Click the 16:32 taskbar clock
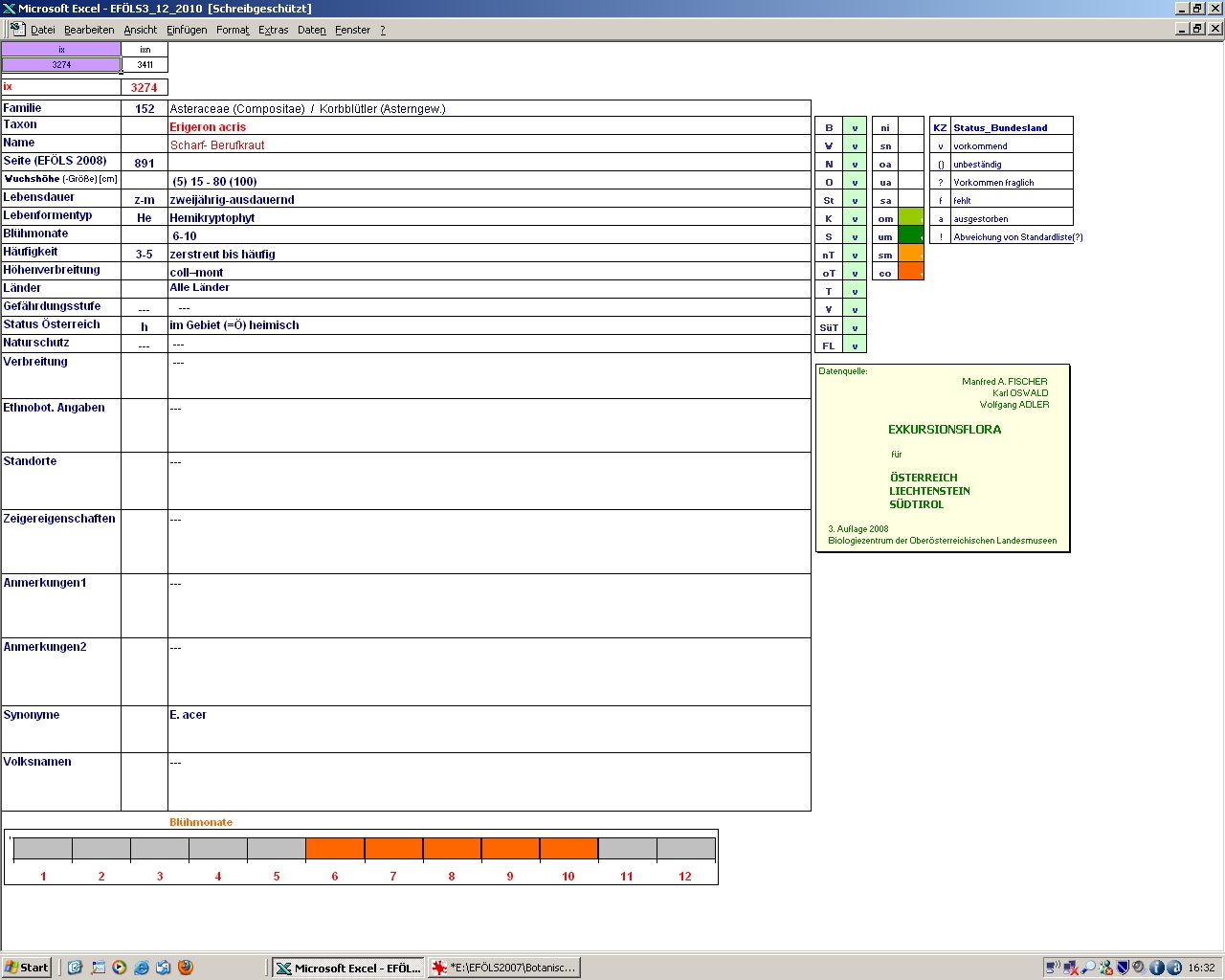1225x980 pixels. [1201, 968]
